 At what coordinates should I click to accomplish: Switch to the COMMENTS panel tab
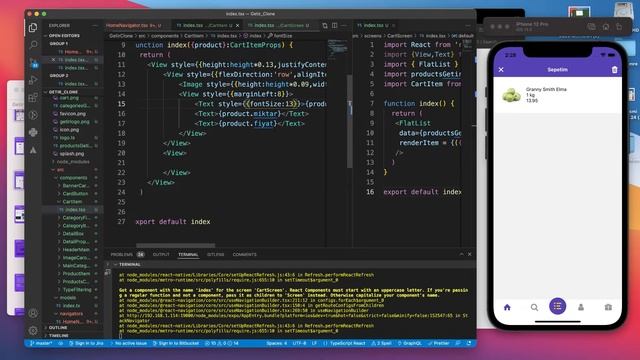click(x=244, y=254)
